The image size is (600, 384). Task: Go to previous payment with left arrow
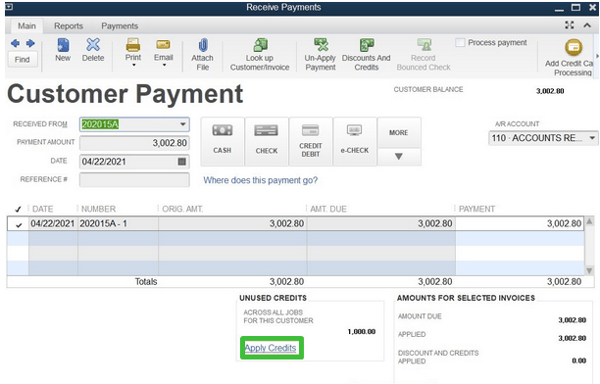[15, 43]
